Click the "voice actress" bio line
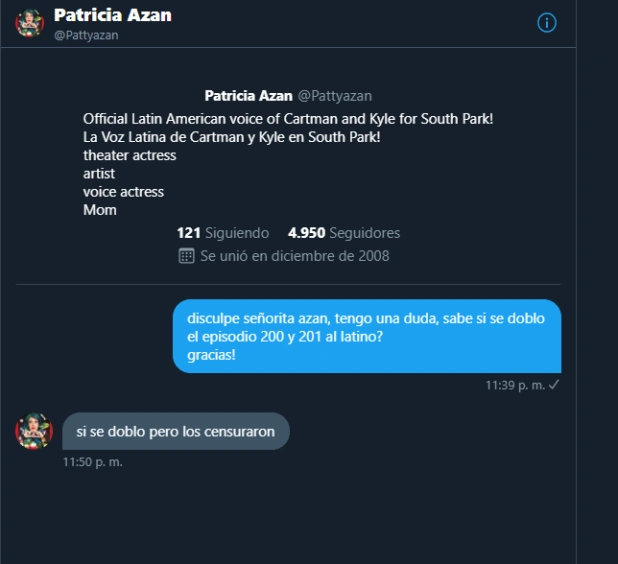Viewport: 618px width, 564px height. (x=123, y=192)
